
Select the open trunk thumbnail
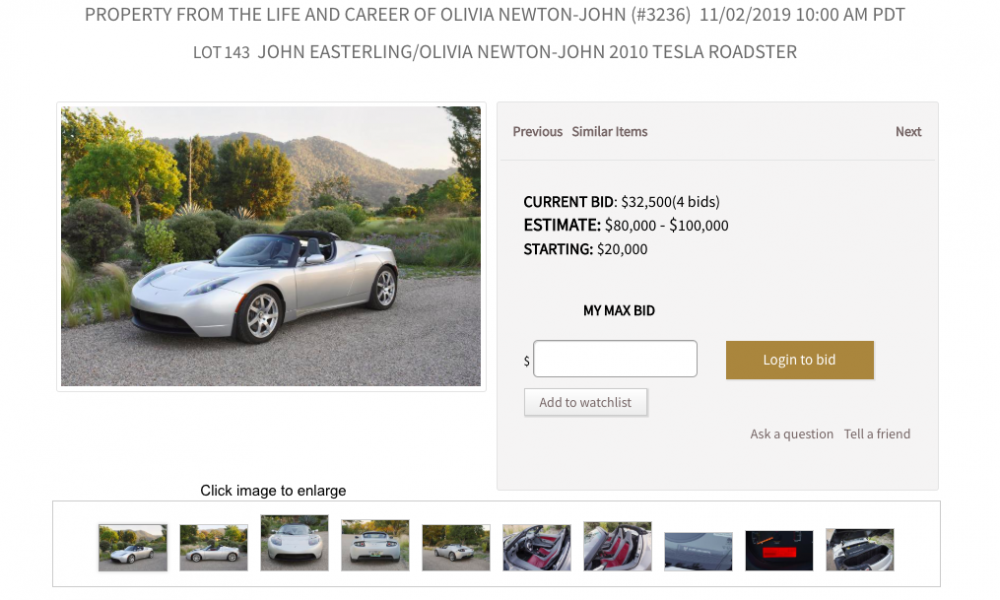(x=860, y=549)
